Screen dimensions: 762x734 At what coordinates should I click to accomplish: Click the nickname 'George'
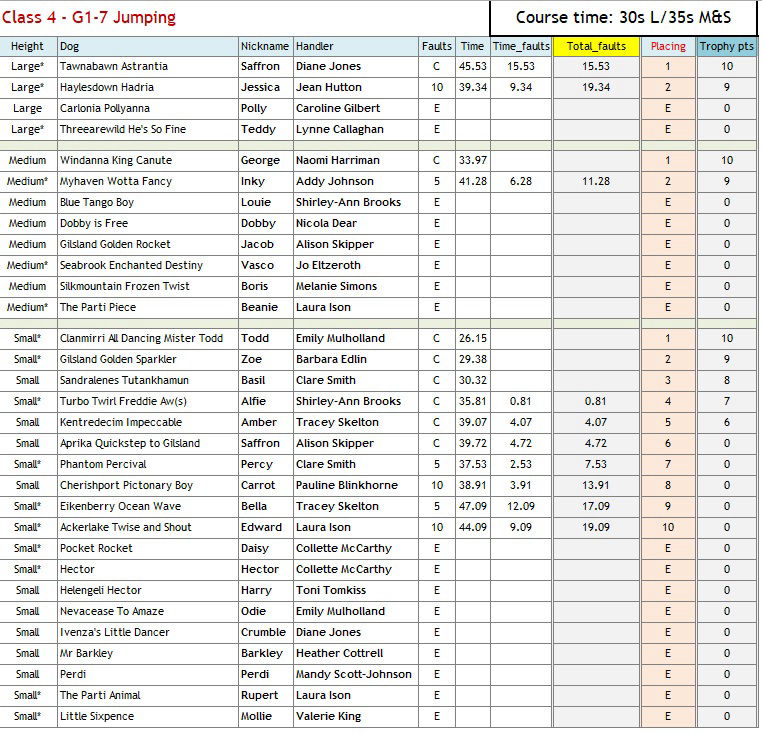tap(260, 160)
